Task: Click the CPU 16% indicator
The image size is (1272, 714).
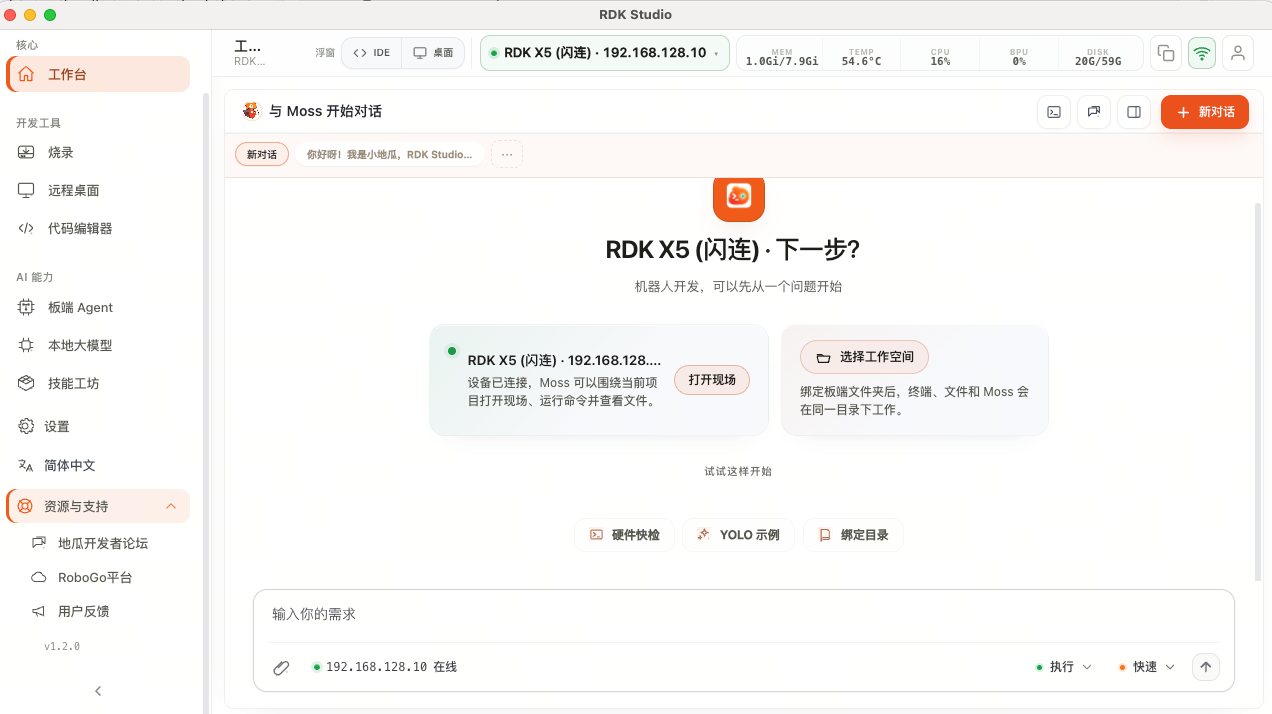Action: tap(940, 56)
